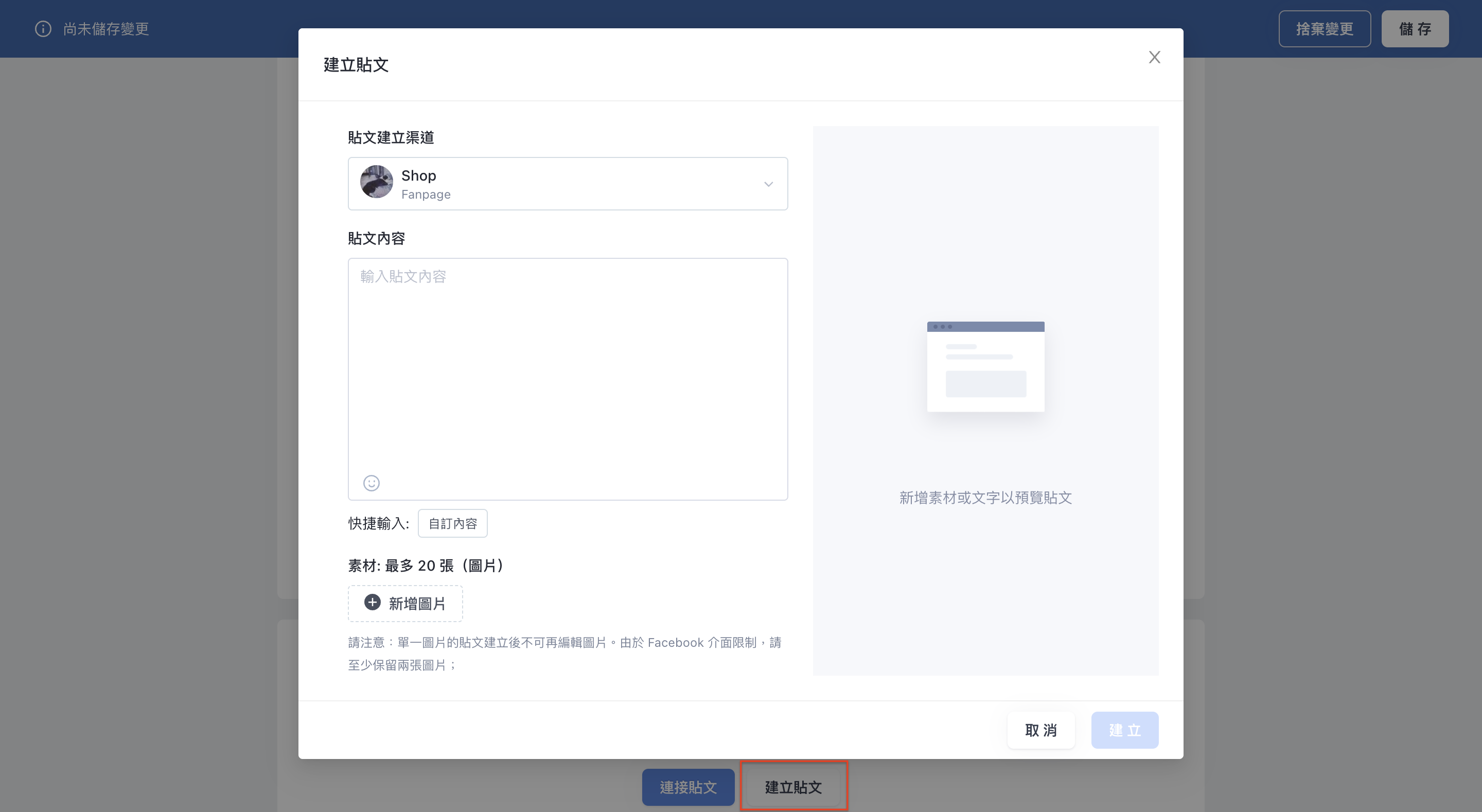Click the Facebook image limitation note text
Screen dimensions: 1482x812
(565, 654)
